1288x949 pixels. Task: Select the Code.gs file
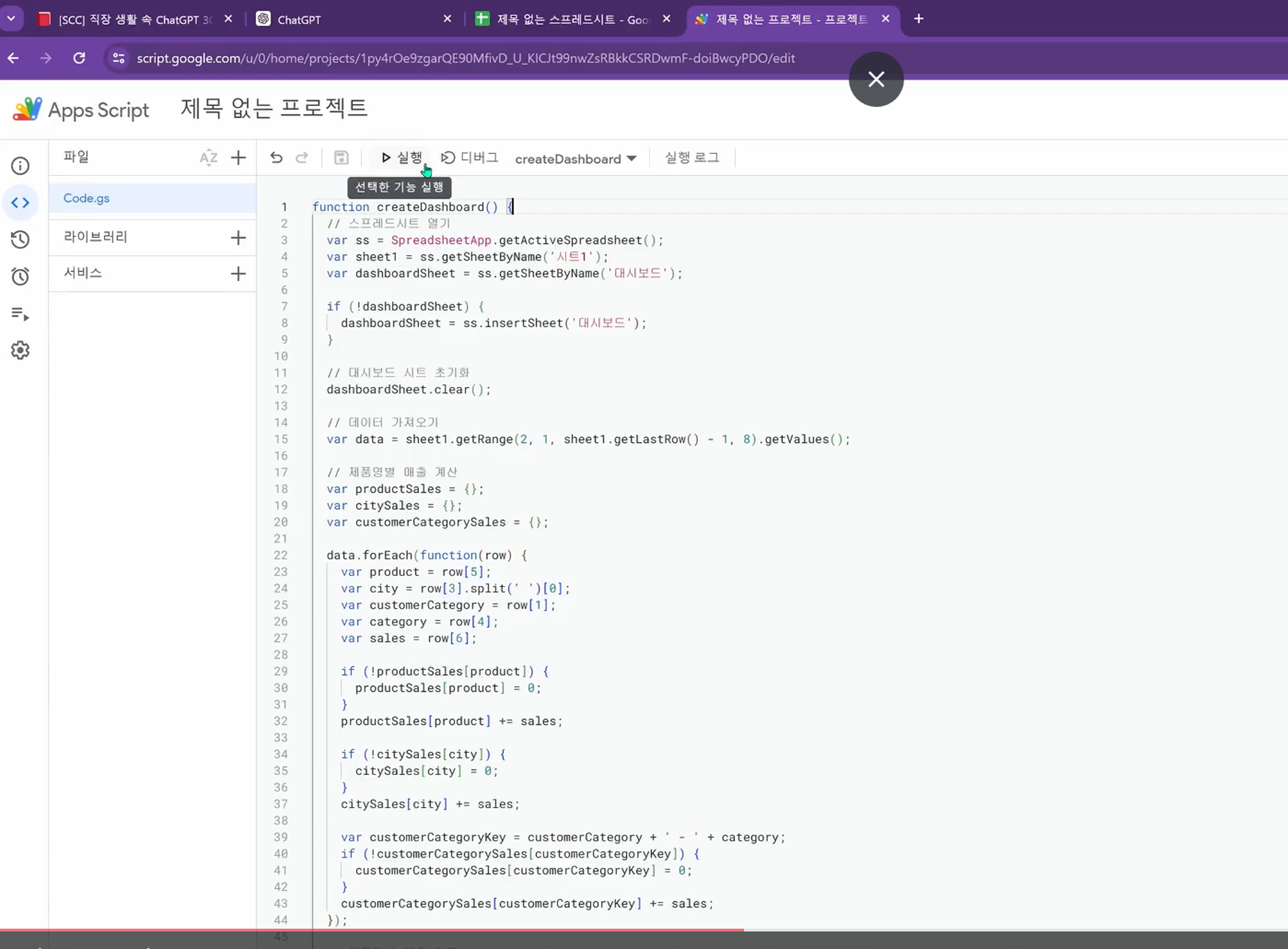[x=152, y=198]
